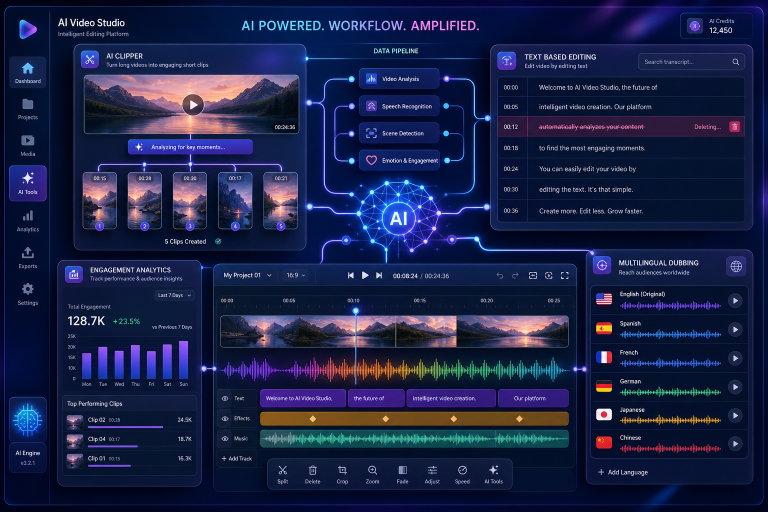Click Add Language
This screenshot has width=768, height=512.
623,472
